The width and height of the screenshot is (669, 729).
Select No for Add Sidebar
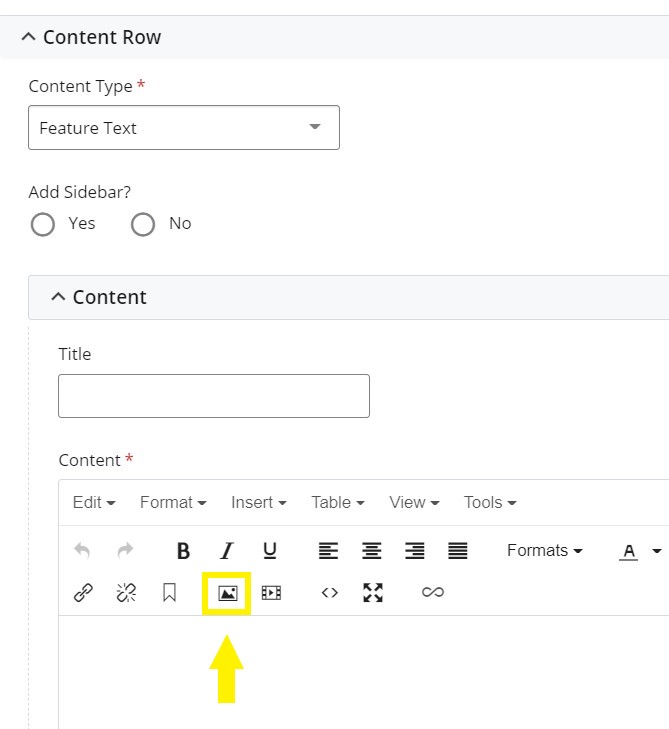point(143,224)
